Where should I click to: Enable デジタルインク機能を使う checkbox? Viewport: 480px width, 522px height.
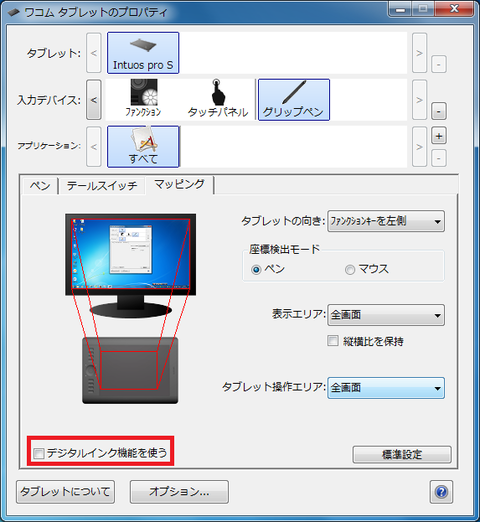click(x=39, y=453)
